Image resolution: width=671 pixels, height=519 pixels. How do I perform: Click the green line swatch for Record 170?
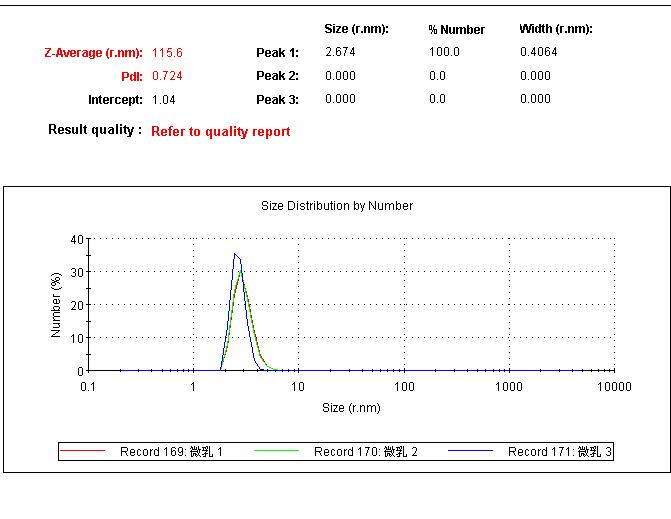click(x=276, y=451)
